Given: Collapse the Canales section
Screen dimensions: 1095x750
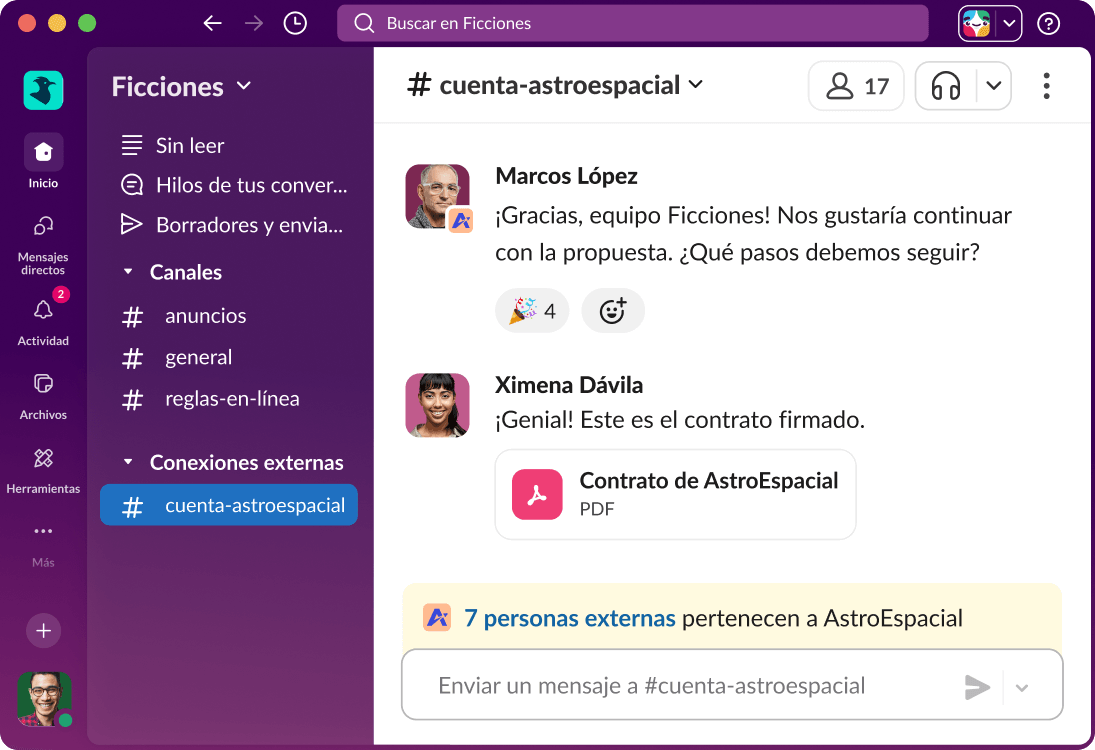Looking at the screenshot, I should coord(128,271).
